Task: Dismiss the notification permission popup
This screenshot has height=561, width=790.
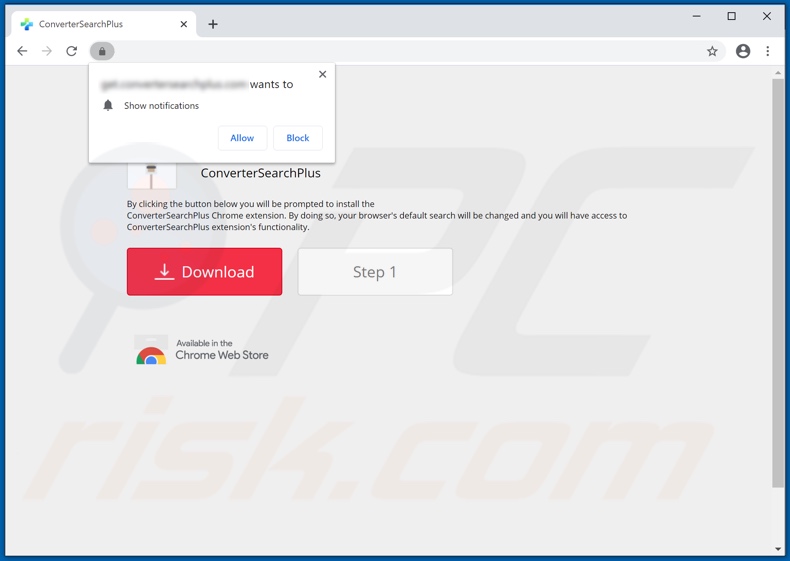Action: coord(322,74)
